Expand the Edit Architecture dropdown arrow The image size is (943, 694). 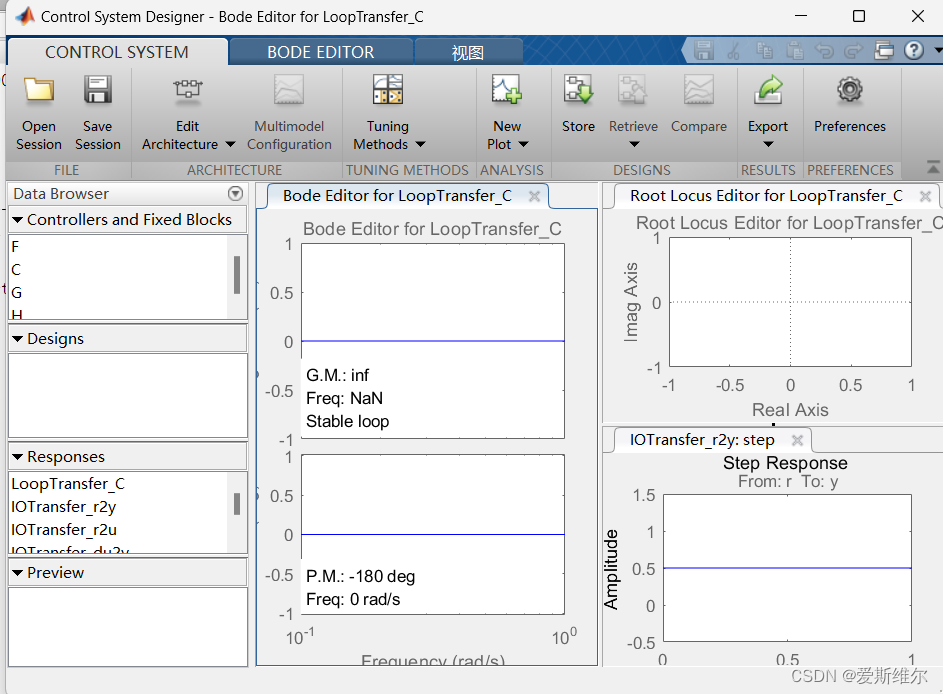point(230,144)
